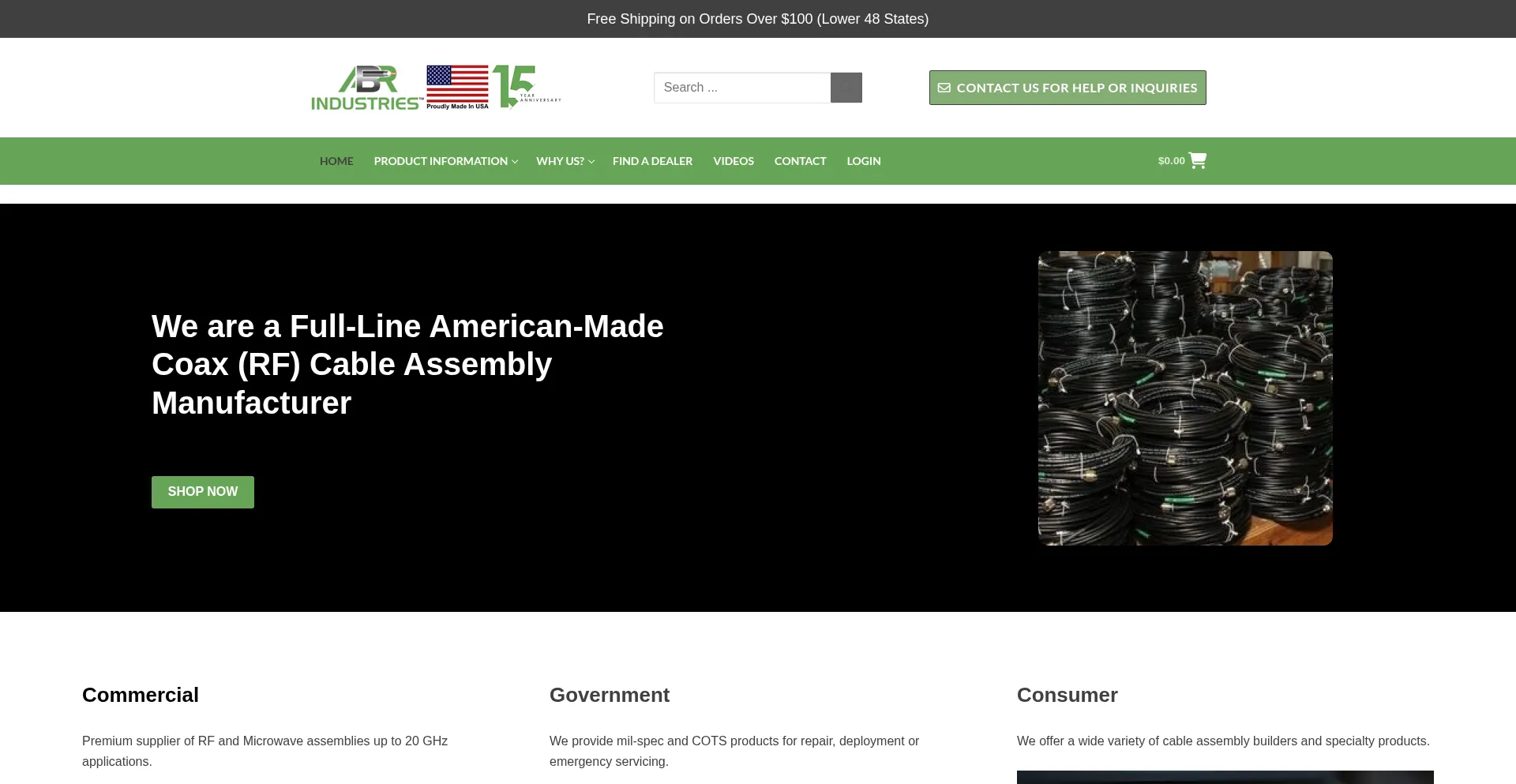Viewport: 1516px width, 784px height.
Task: Click the Shop Now button
Action: point(203,492)
